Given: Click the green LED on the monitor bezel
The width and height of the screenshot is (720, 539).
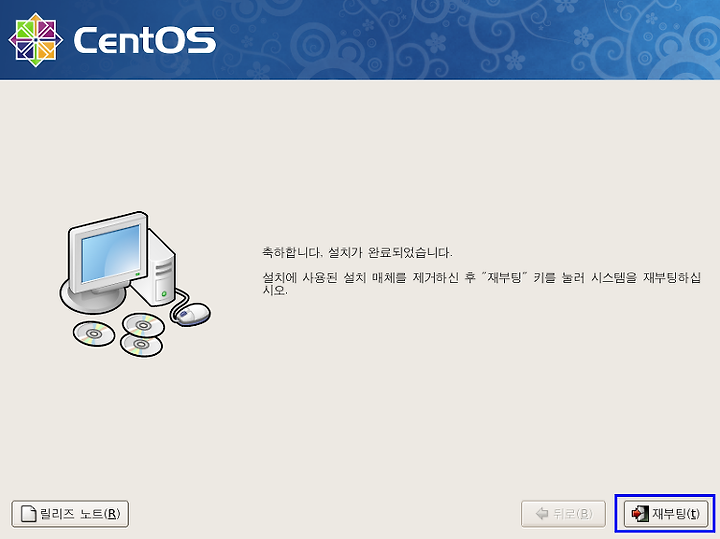Looking at the screenshot, I should 137,274.
